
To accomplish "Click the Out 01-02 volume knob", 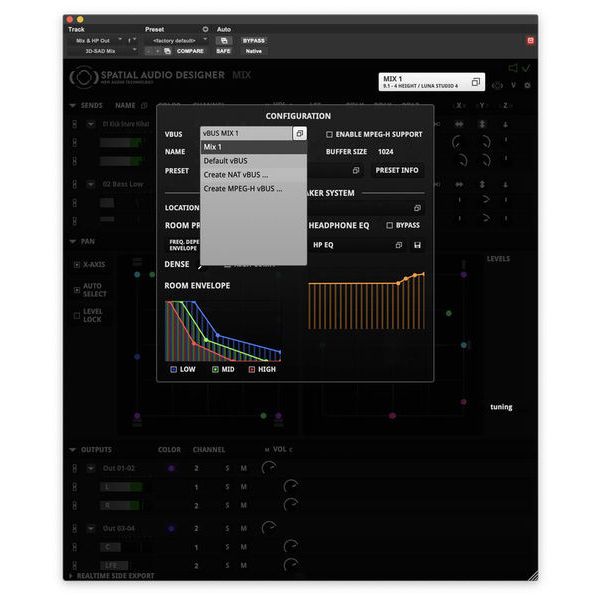I will pos(269,468).
